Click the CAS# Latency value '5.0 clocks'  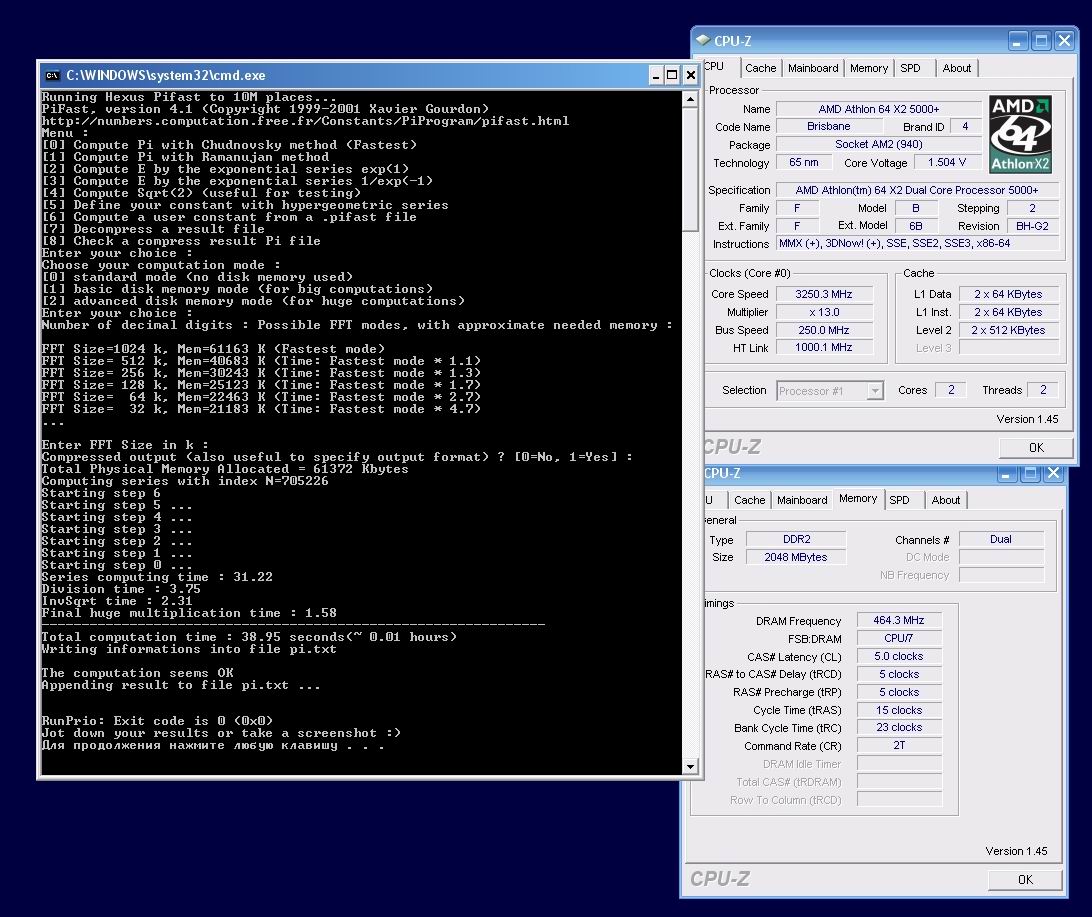(898, 657)
